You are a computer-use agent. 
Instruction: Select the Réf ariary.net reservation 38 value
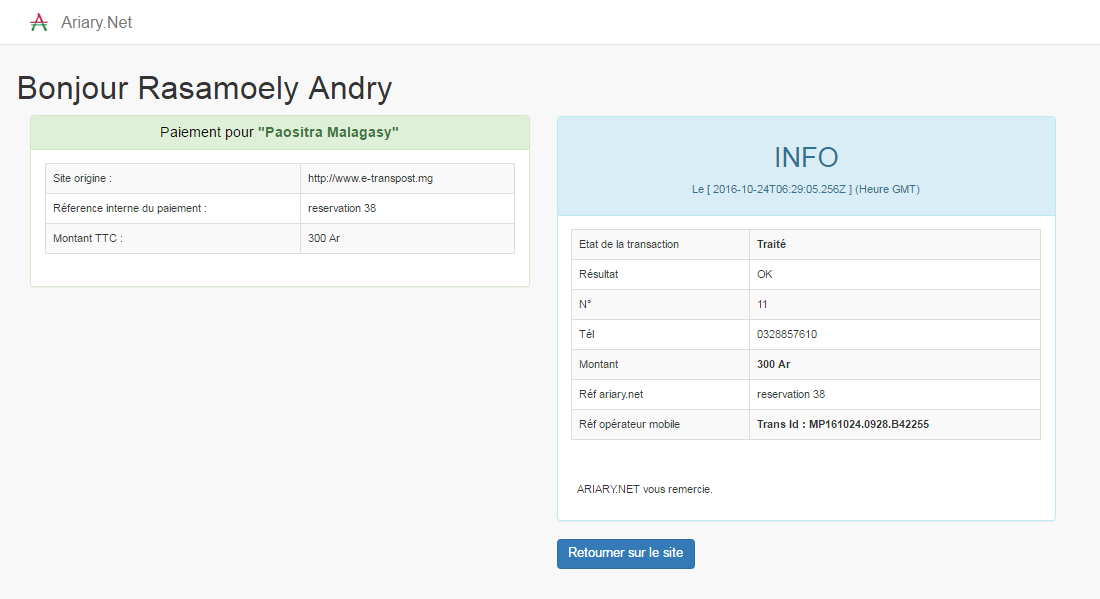(791, 394)
